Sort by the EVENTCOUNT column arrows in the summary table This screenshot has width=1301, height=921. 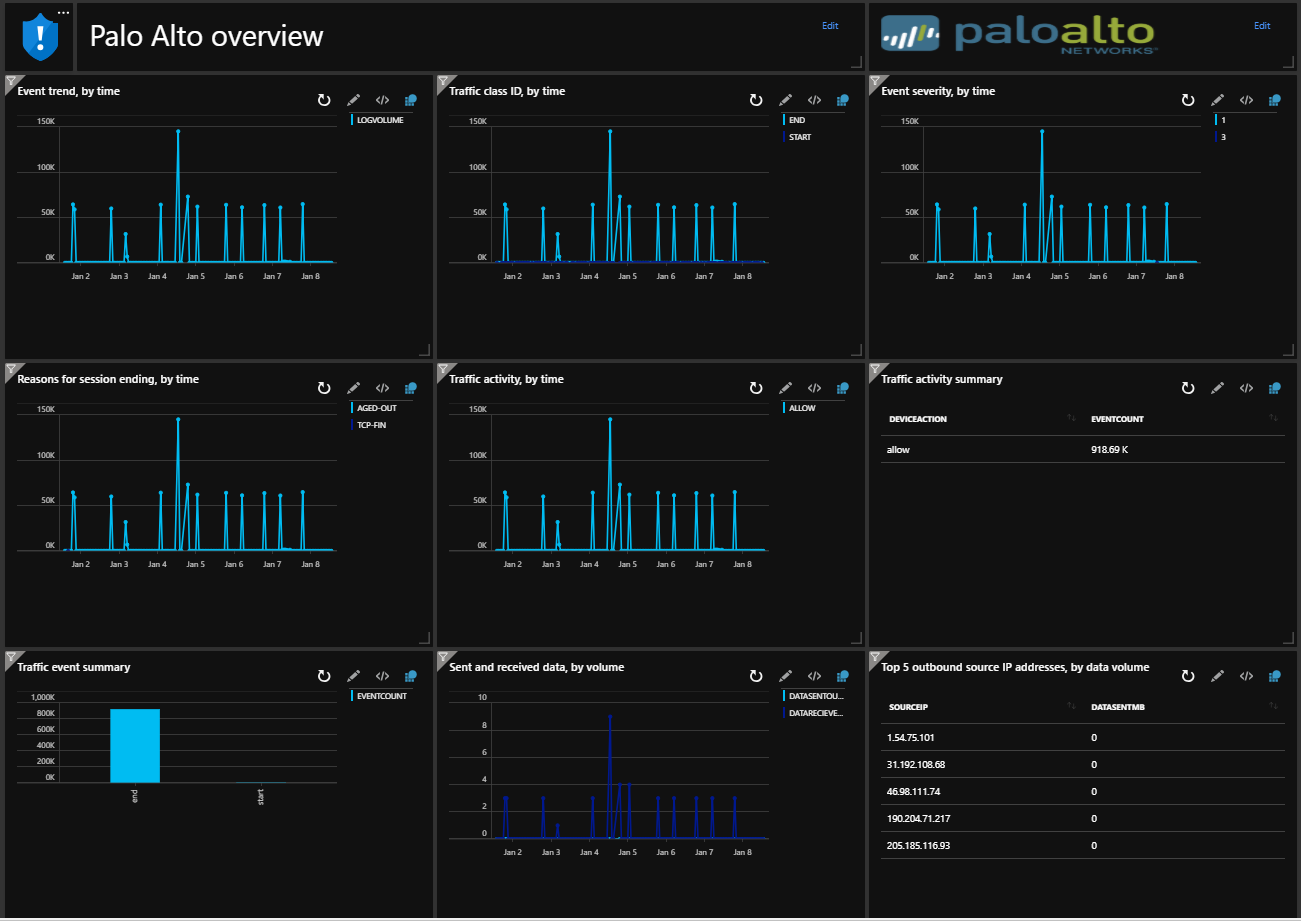tap(1274, 419)
